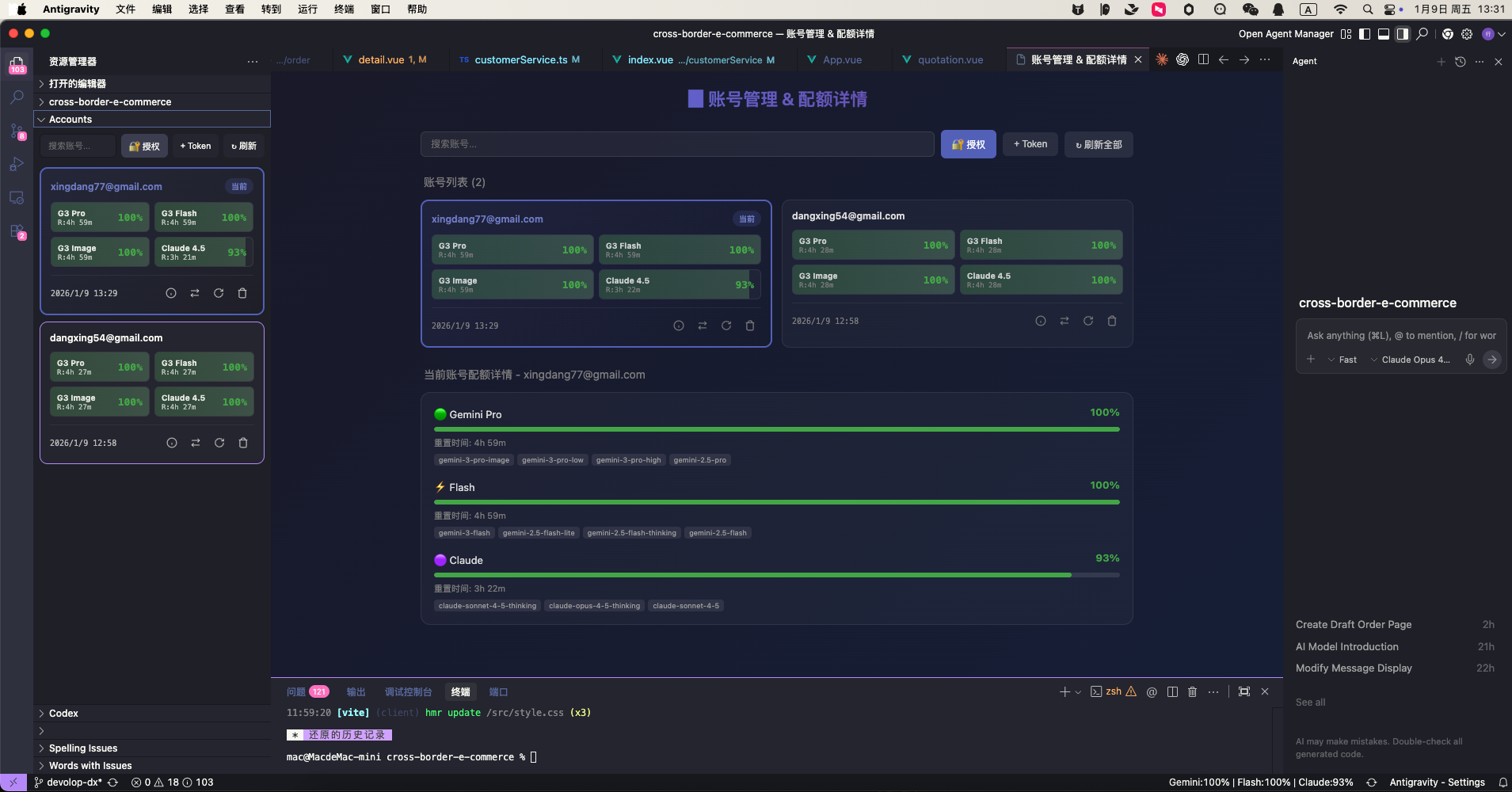The width and height of the screenshot is (1512, 792).
Task: Refresh xingdang77 quota in sidebar card
Action: point(219,293)
